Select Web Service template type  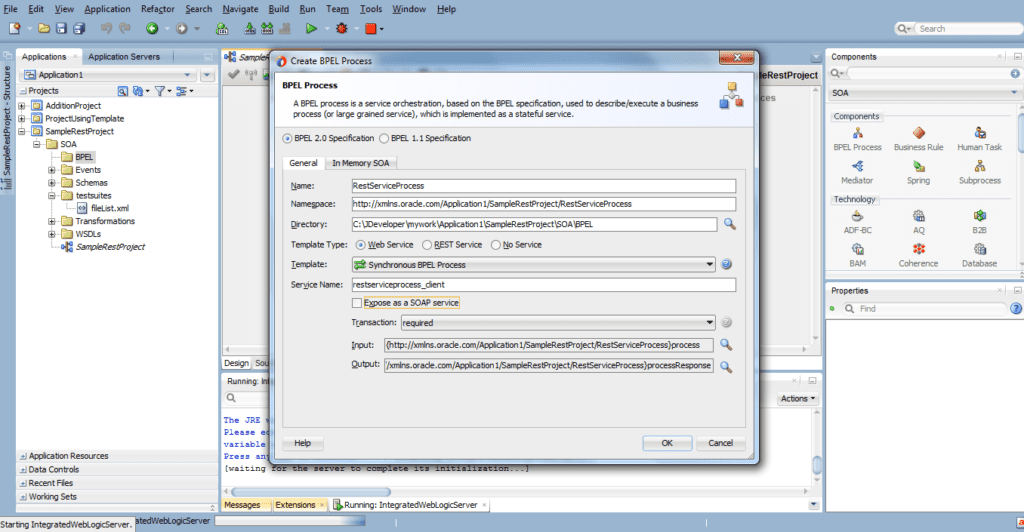click(360, 245)
